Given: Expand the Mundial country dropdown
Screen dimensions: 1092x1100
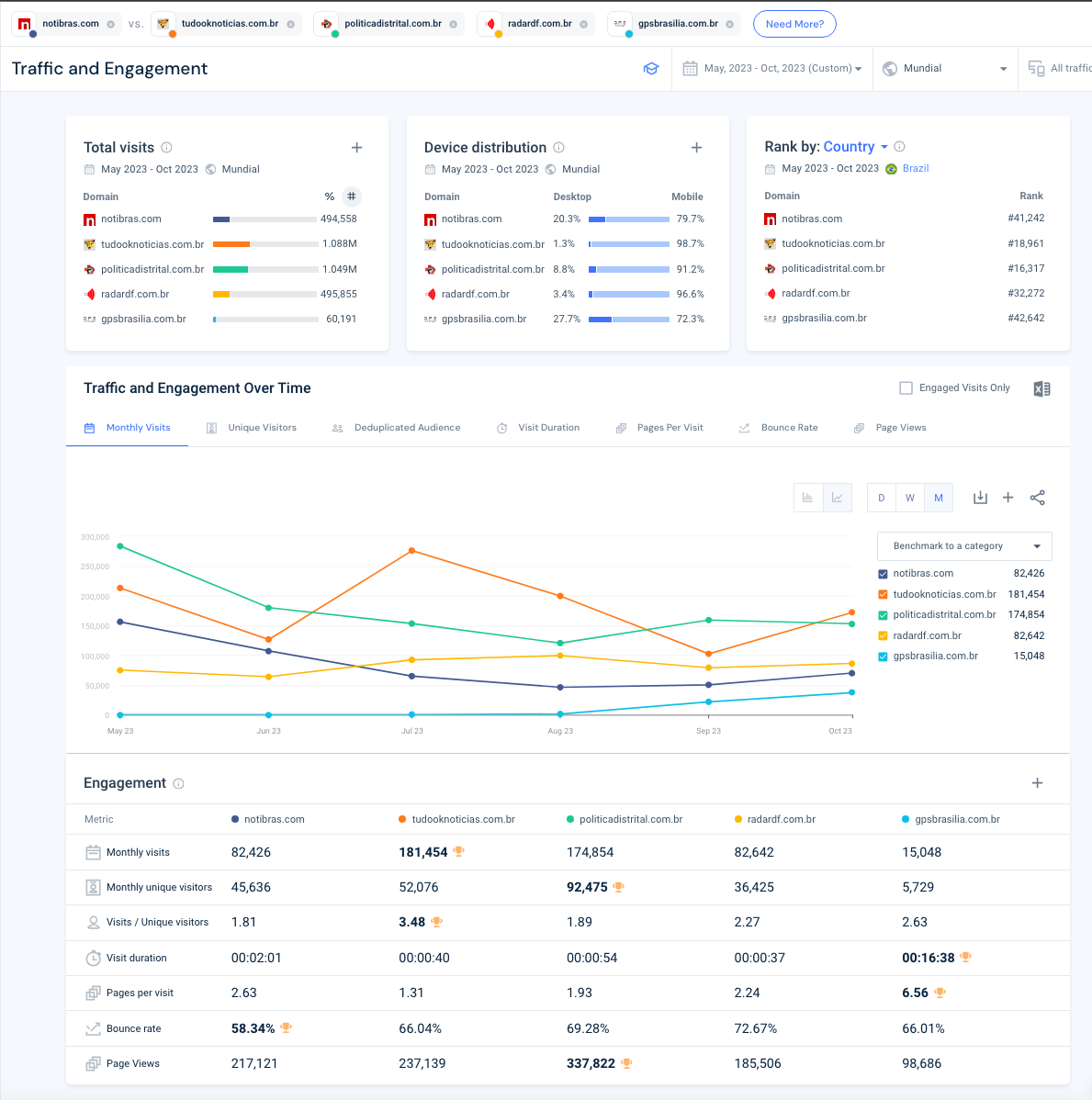Looking at the screenshot, I should (946, 69).
